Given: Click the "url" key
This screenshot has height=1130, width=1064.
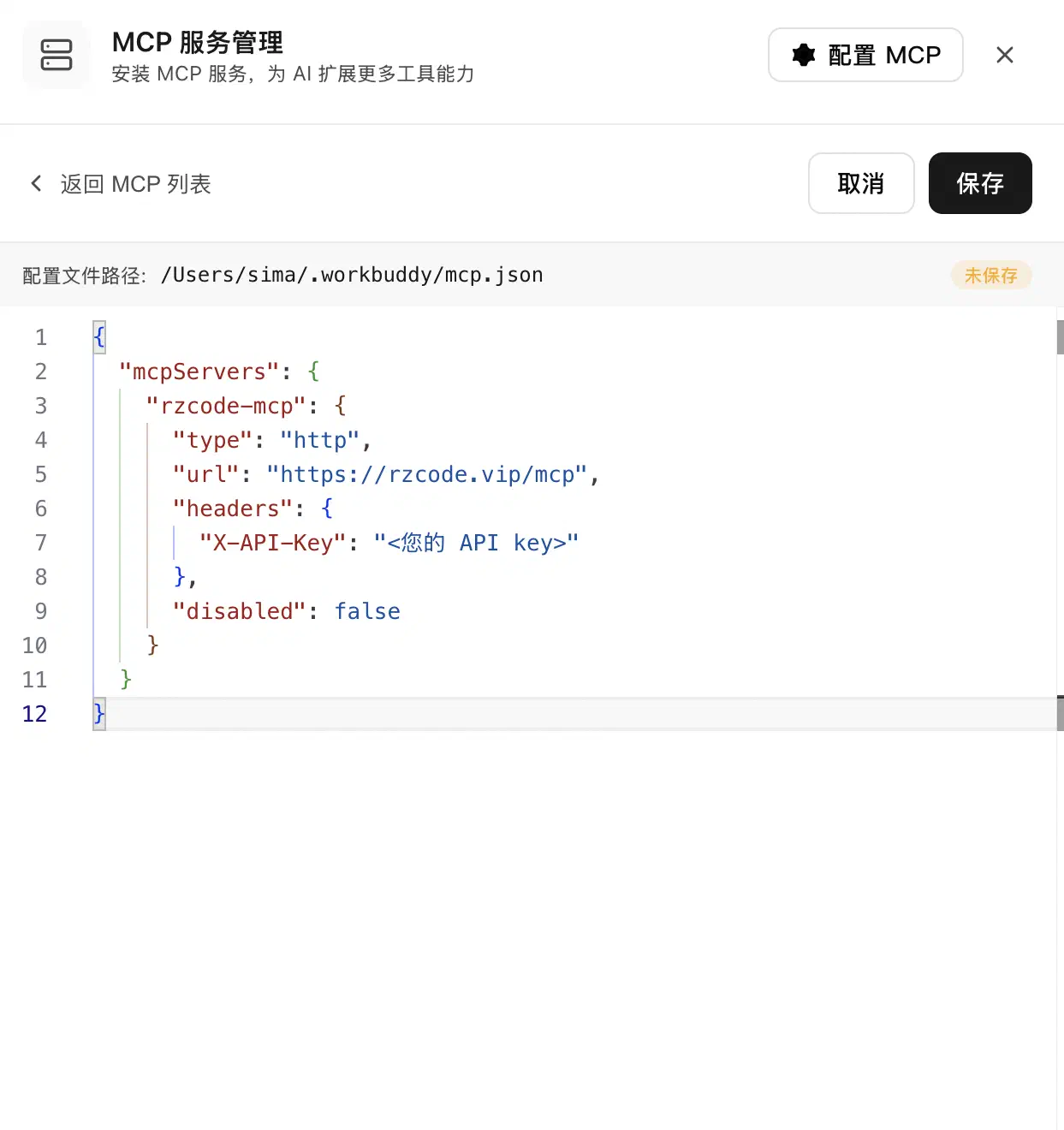Looking at the screenshot, I should (206, 474).
